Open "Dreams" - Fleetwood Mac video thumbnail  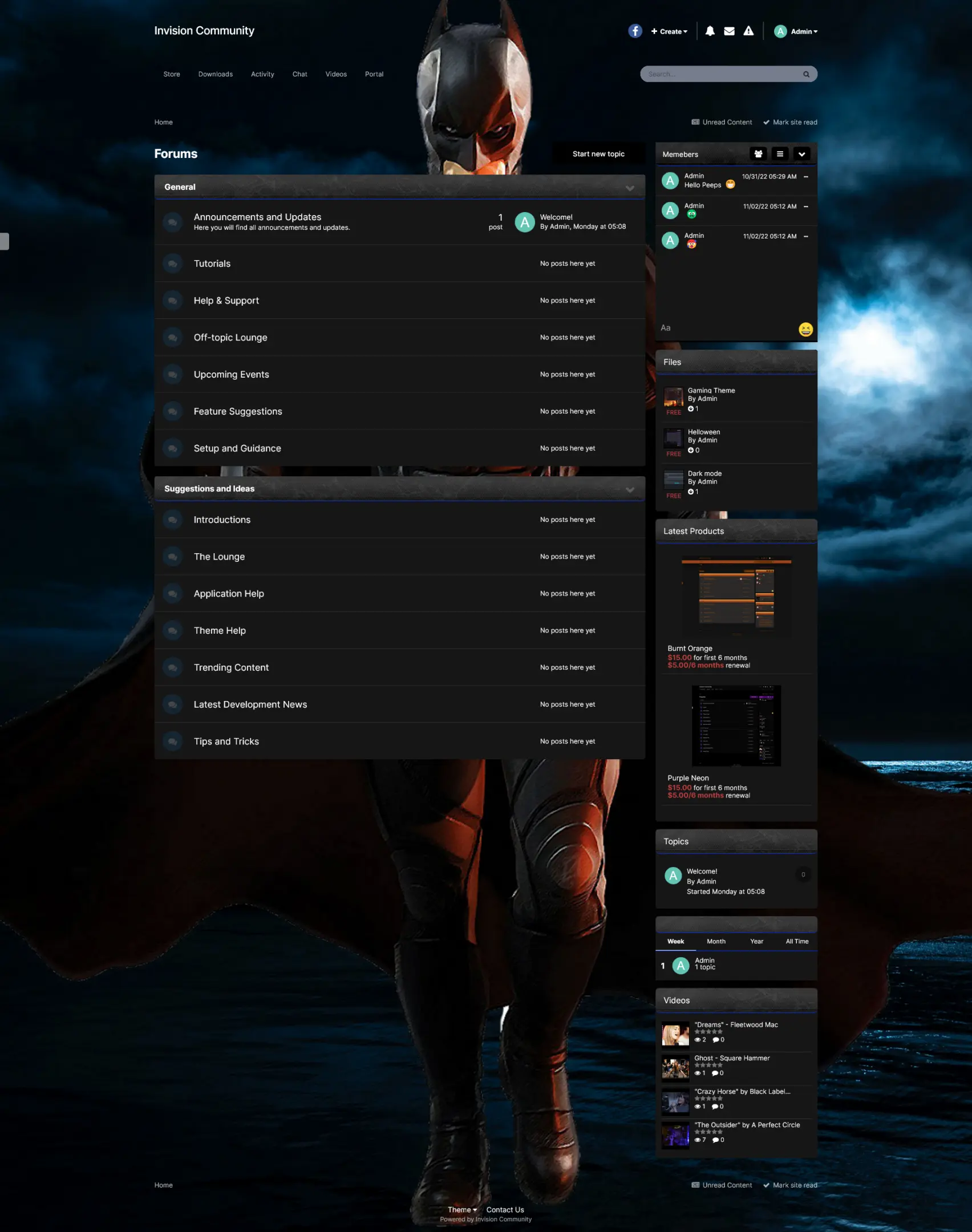[x=675, y=1034]
